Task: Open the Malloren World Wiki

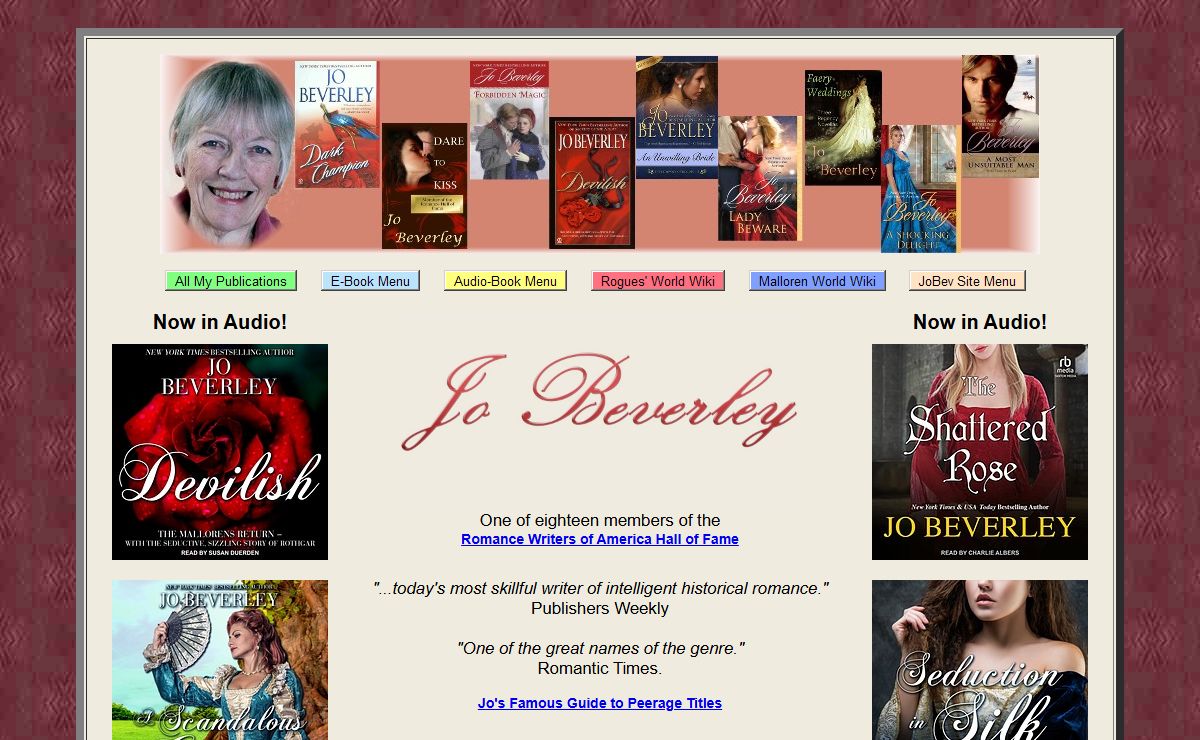Action: pyautogui.click(x=817, y=281)
